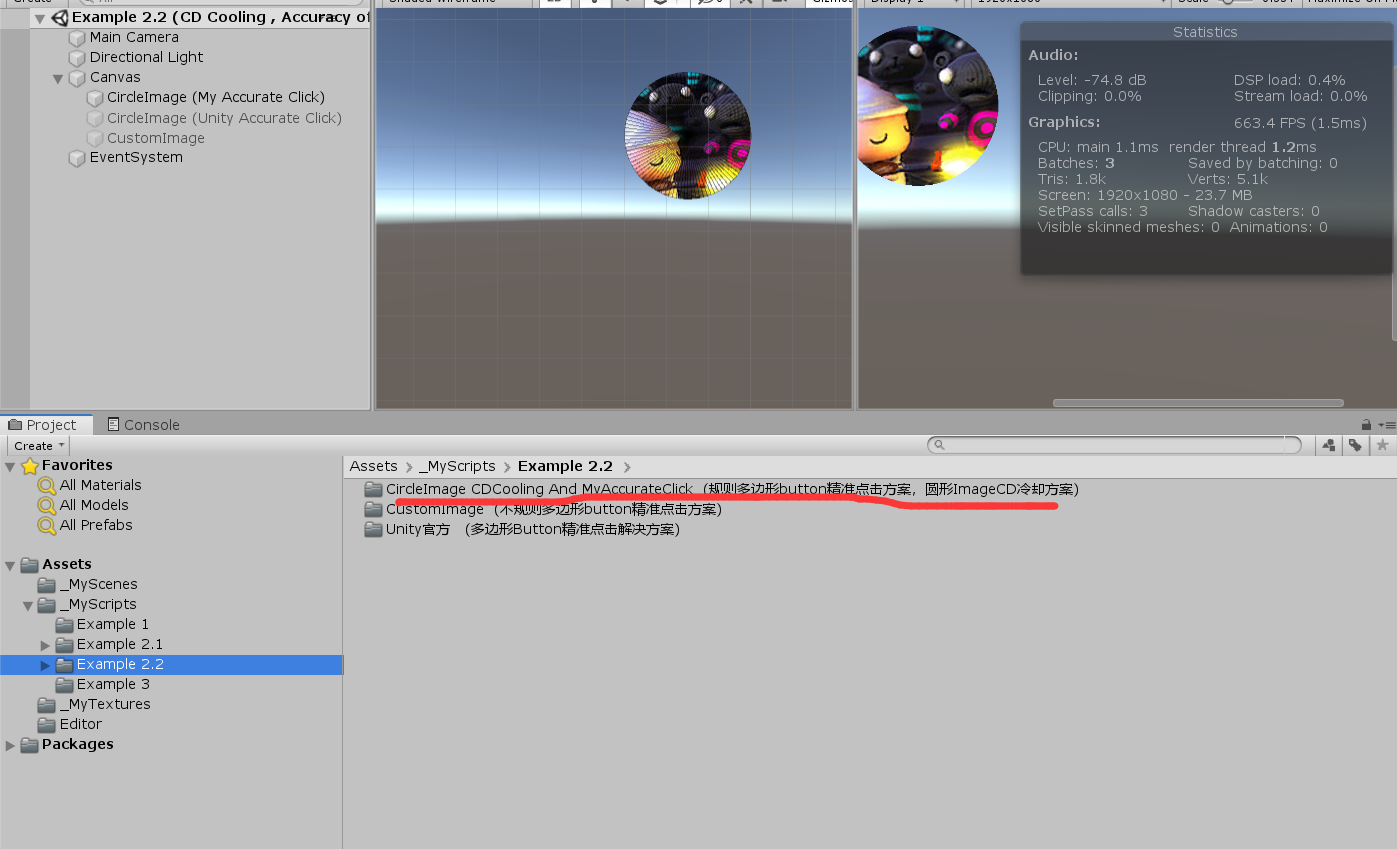Image resolution: width=1397 pixels, height=849 pixels.
Task: Select the Directional Light label
Action: (146, 58)
